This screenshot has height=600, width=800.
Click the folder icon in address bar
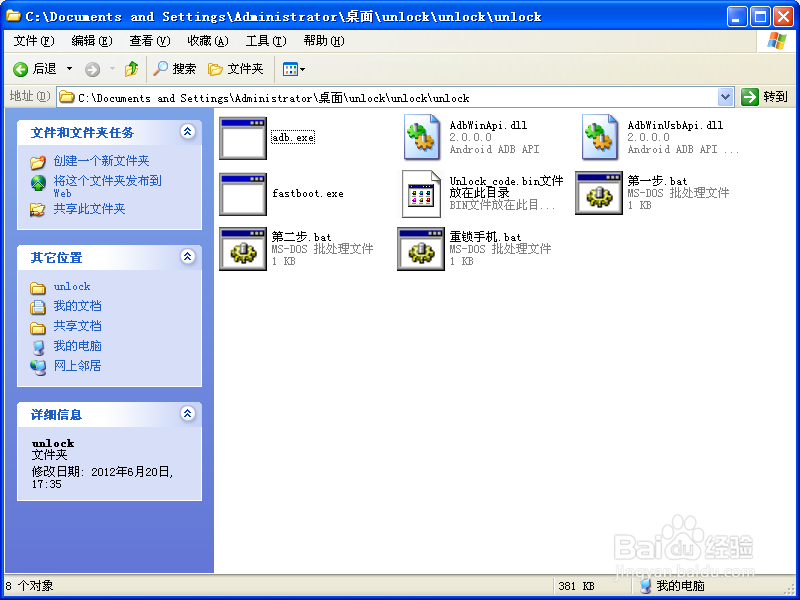(x=66, y=97)
